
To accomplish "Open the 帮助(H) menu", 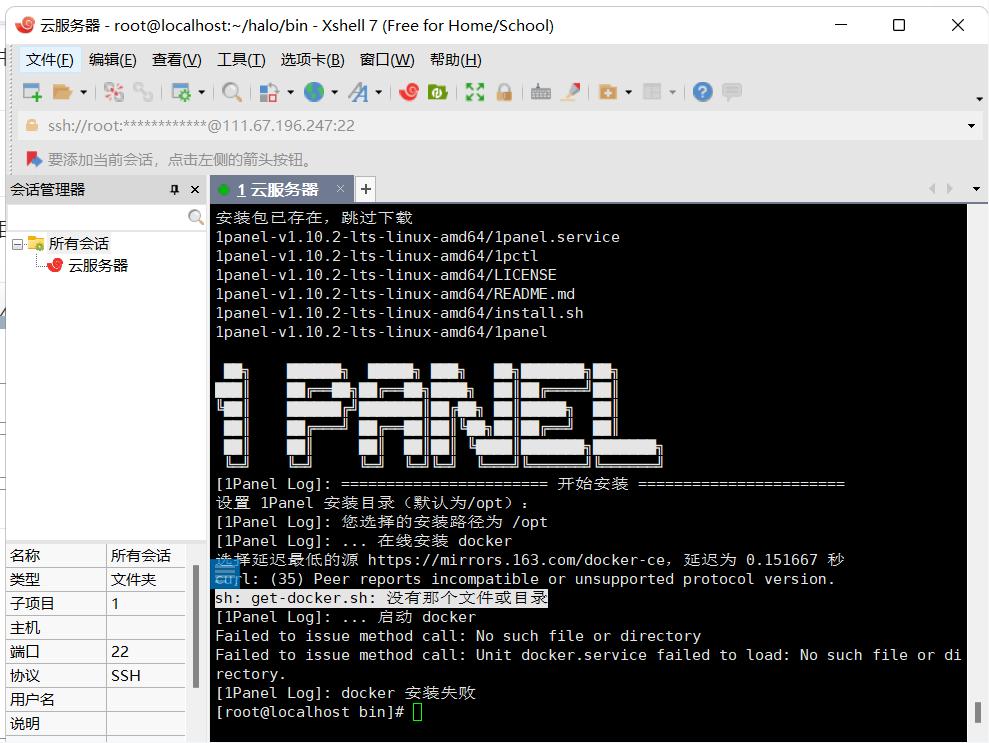I will tap(456, 60).
